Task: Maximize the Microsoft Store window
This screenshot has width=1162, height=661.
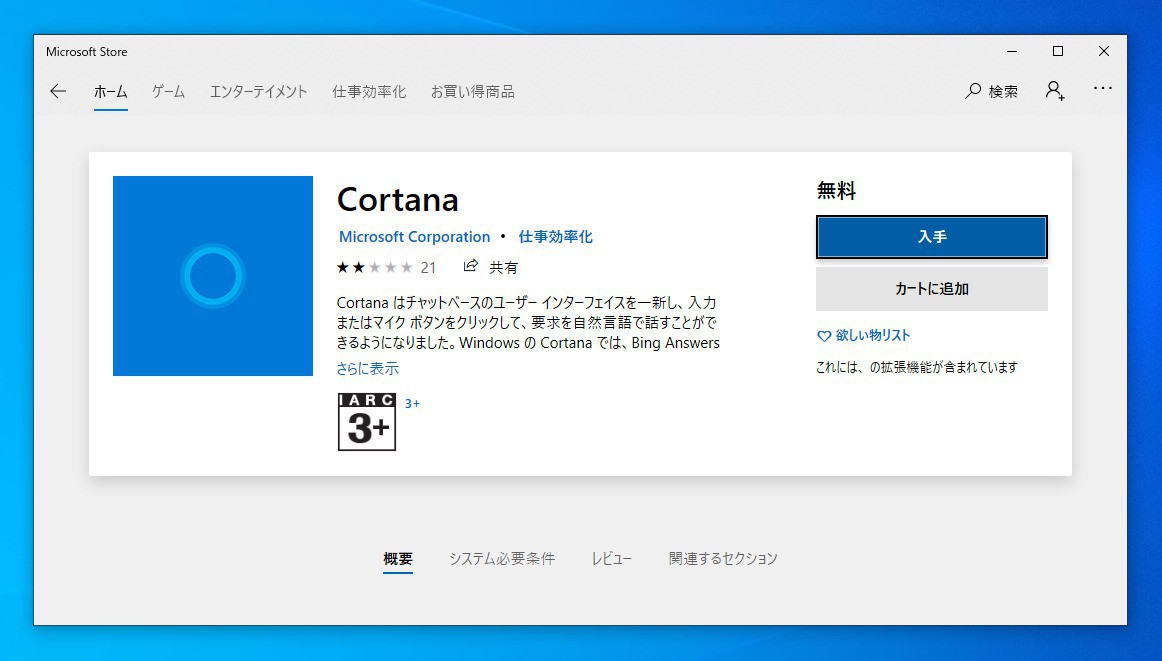Action: [x=1058, y=51]
